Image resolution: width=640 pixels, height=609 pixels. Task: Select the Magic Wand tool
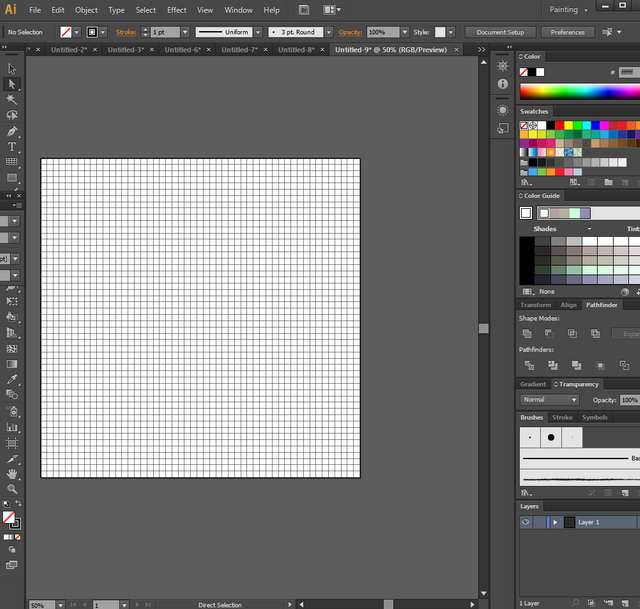(12, 100)
